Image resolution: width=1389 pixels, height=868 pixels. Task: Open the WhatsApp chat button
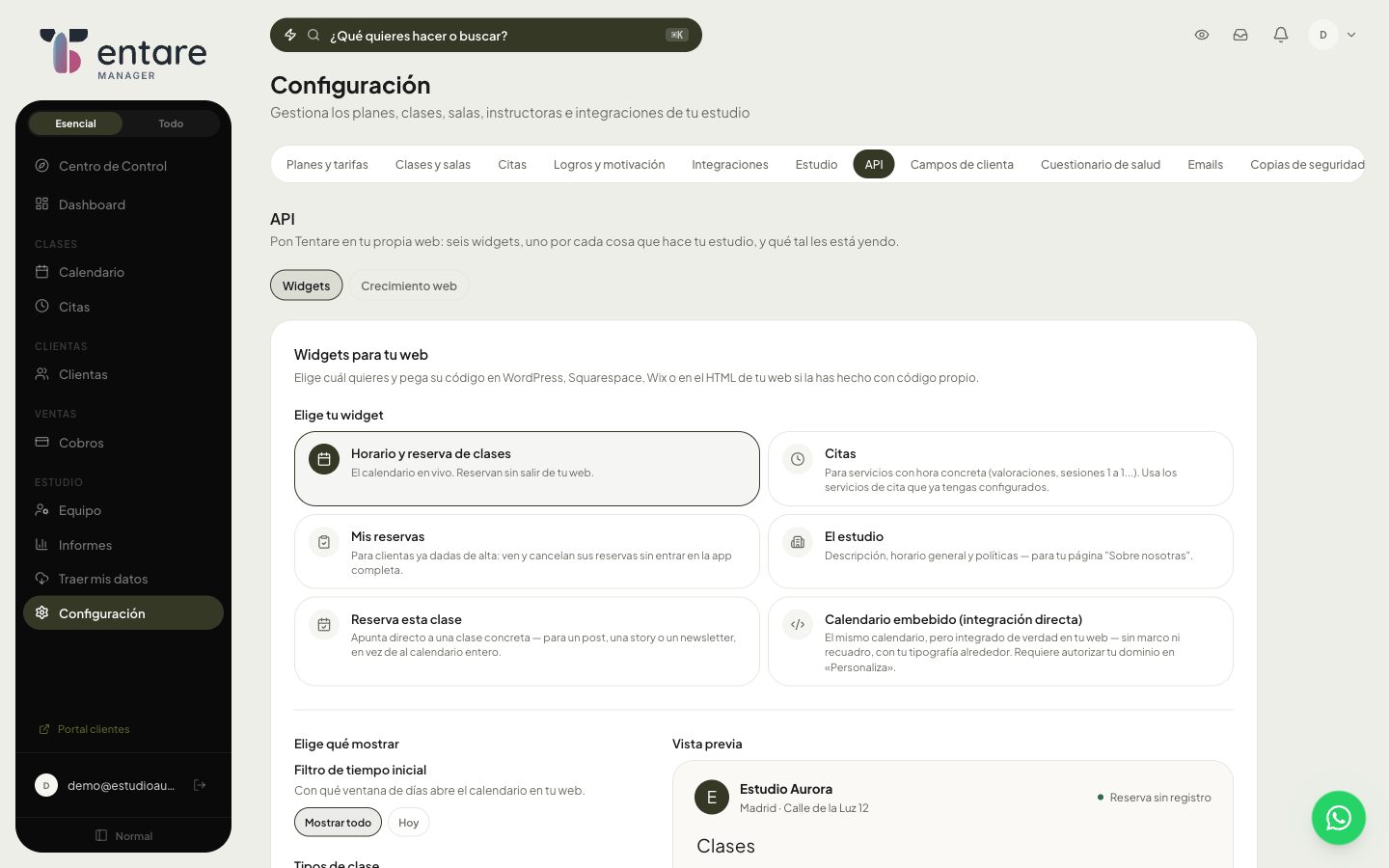pos(1339,818)
